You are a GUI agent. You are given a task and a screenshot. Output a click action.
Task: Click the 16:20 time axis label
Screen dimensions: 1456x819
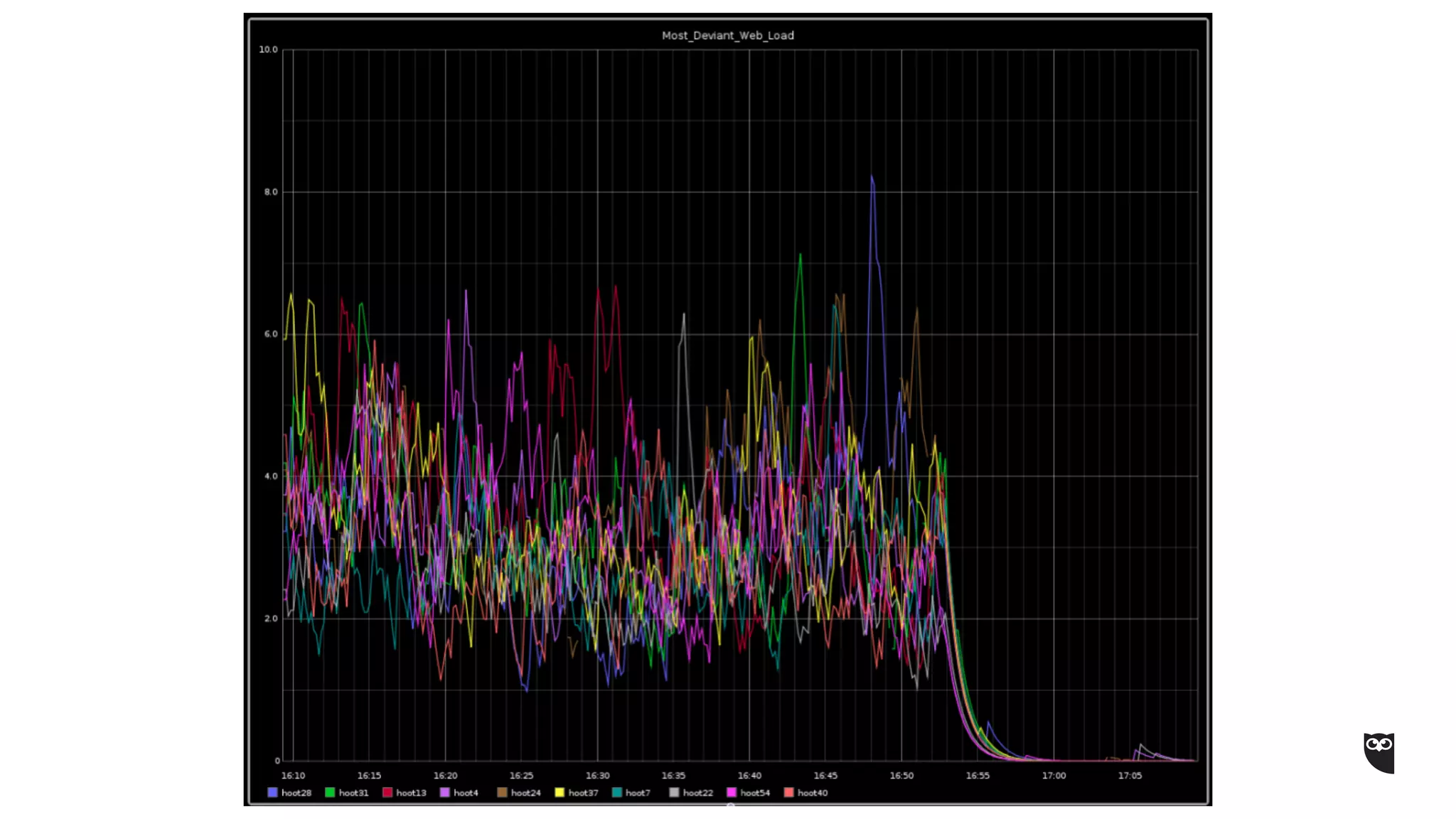point(445,776)
